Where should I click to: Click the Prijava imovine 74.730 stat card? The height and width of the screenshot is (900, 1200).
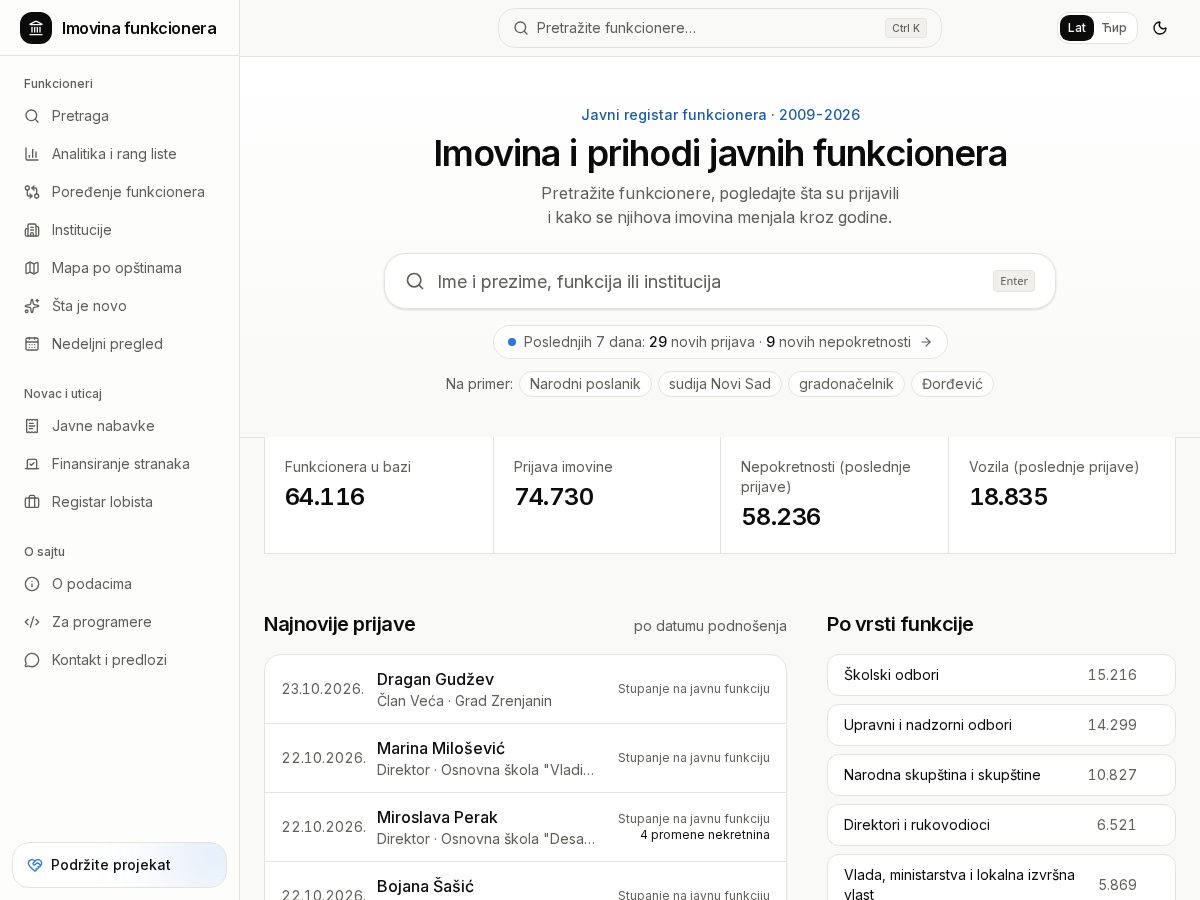pos(607,495)
